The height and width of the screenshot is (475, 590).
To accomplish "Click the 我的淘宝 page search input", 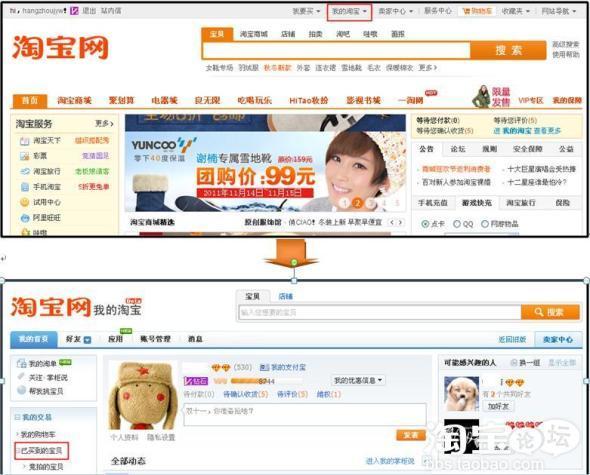I will (x=379, y=312).
